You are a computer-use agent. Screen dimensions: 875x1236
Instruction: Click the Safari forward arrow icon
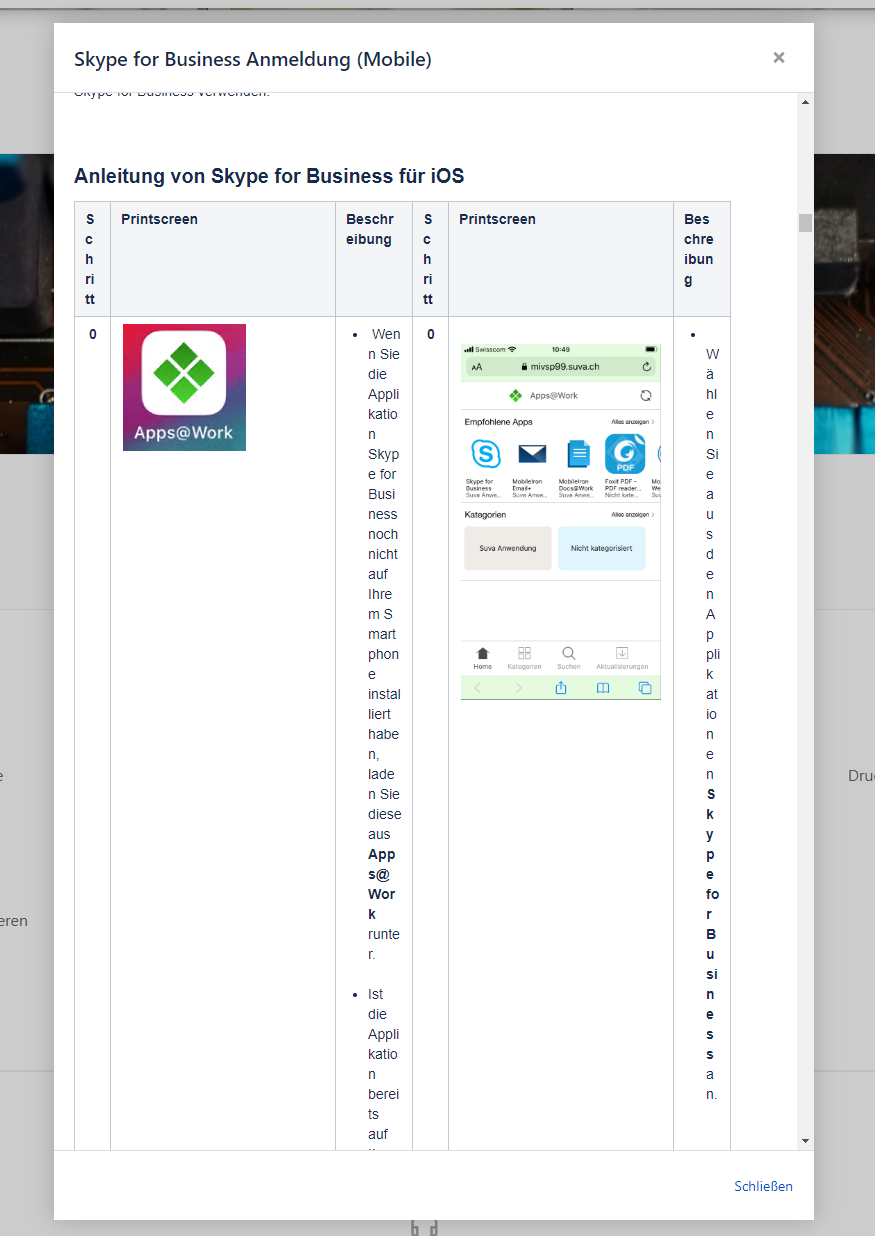click(x=518, y=688)
